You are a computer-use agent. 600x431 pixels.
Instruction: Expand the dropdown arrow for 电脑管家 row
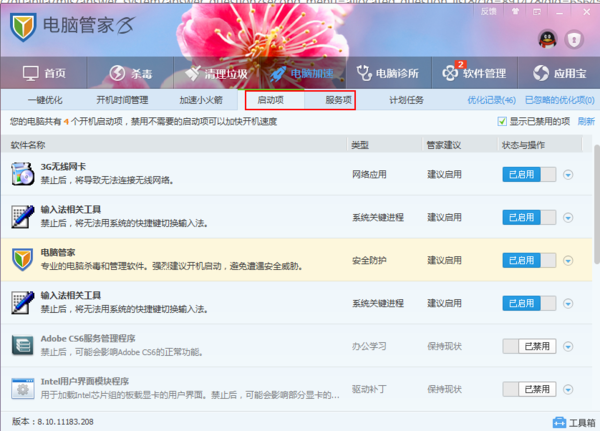(x=568, y=261)
